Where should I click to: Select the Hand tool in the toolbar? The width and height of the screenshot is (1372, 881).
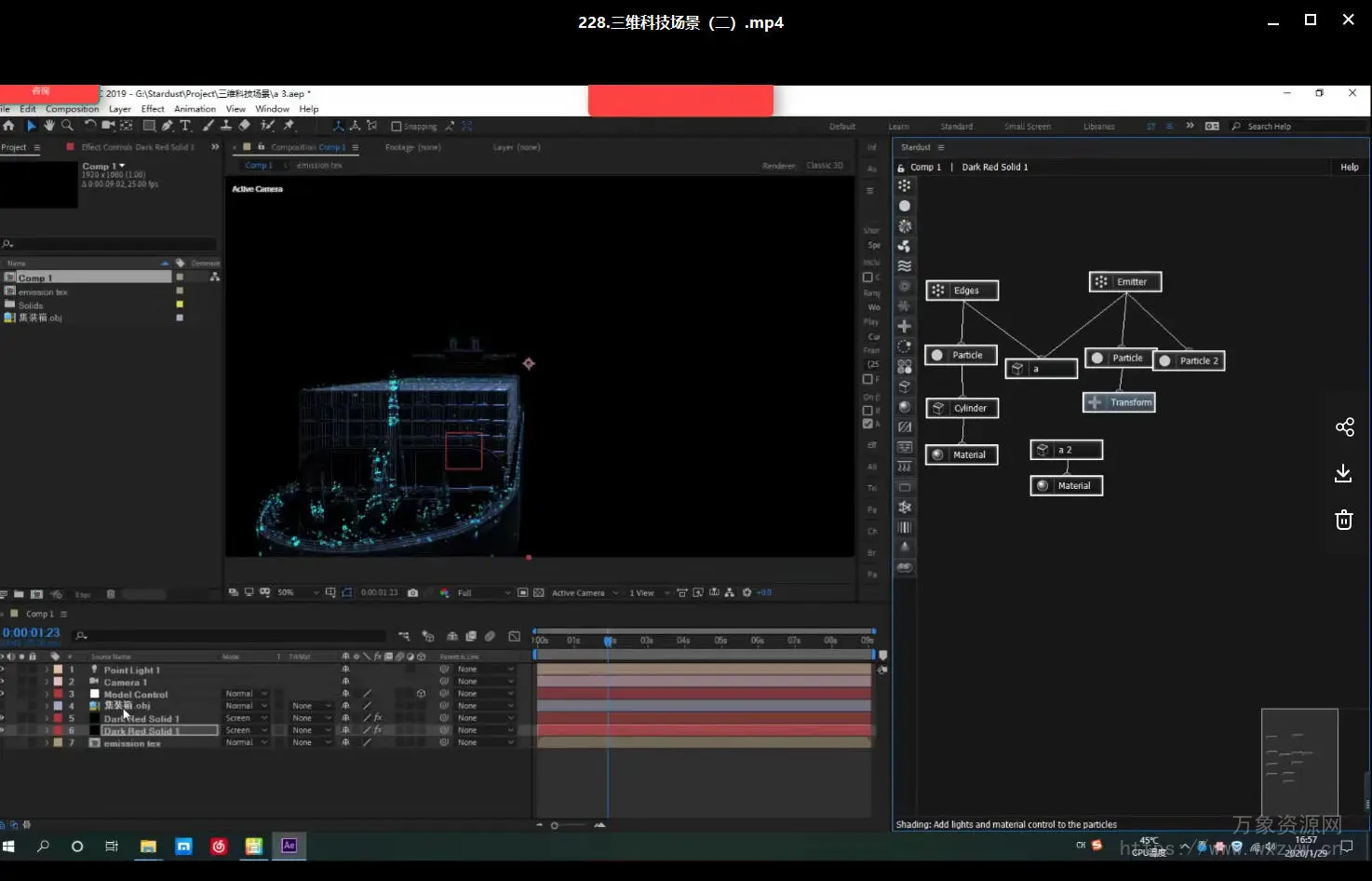point(49,126)
